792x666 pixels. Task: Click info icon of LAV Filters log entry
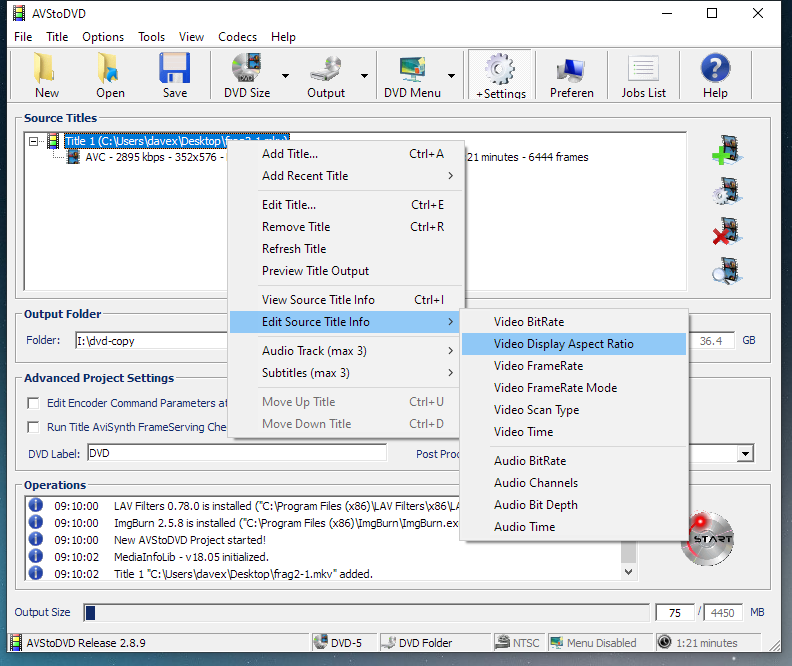point(35,505)
